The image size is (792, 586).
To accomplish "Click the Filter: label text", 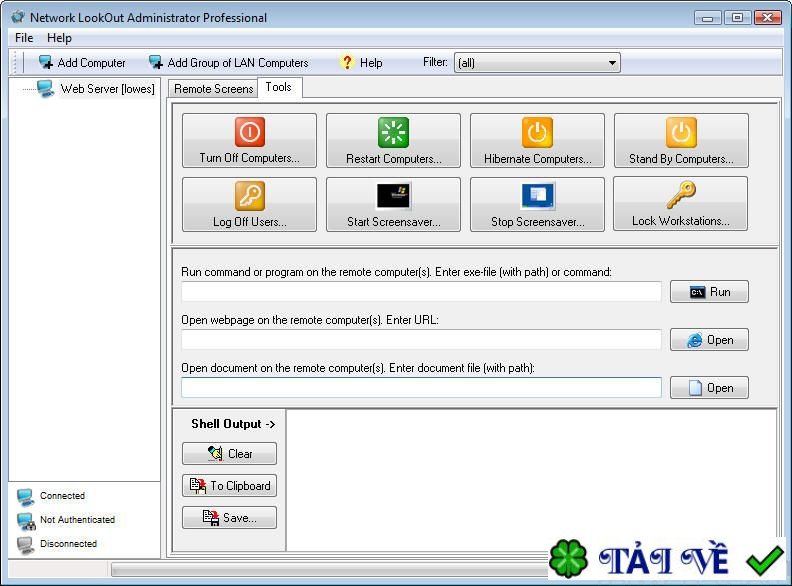I will coord(435,62).
